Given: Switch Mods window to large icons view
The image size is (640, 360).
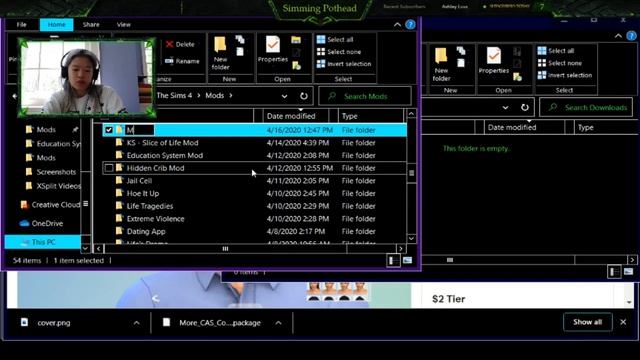Looking at the screenshot, I should point(407,260).
